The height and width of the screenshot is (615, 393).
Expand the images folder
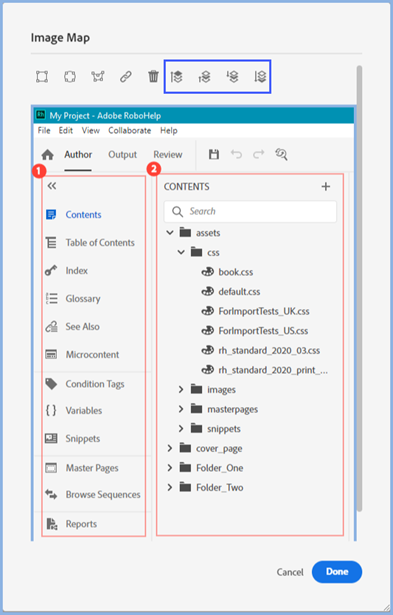pos(181,389)
